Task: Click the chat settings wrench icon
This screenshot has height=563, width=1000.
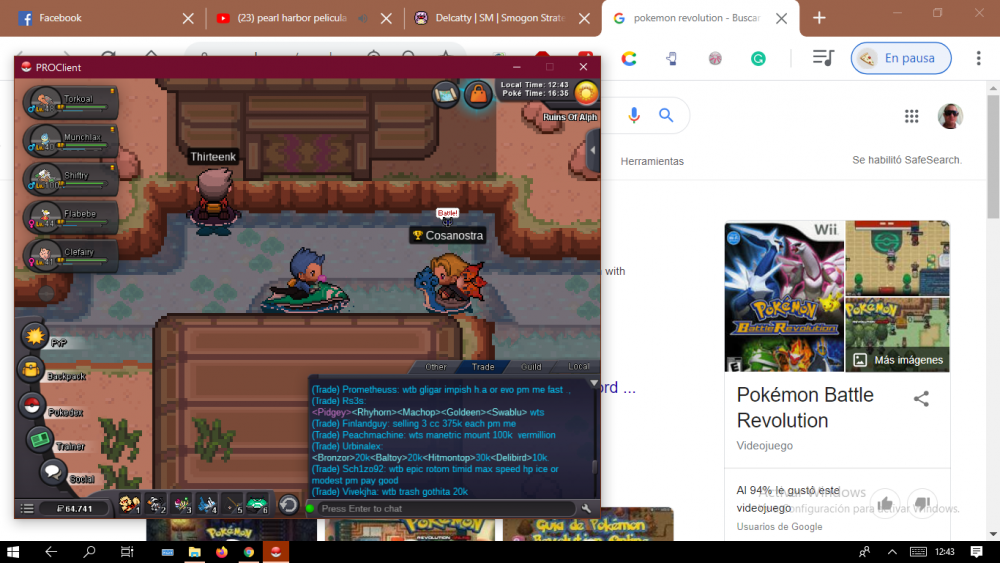Action: pyautogui.click(x=587, y=509)
